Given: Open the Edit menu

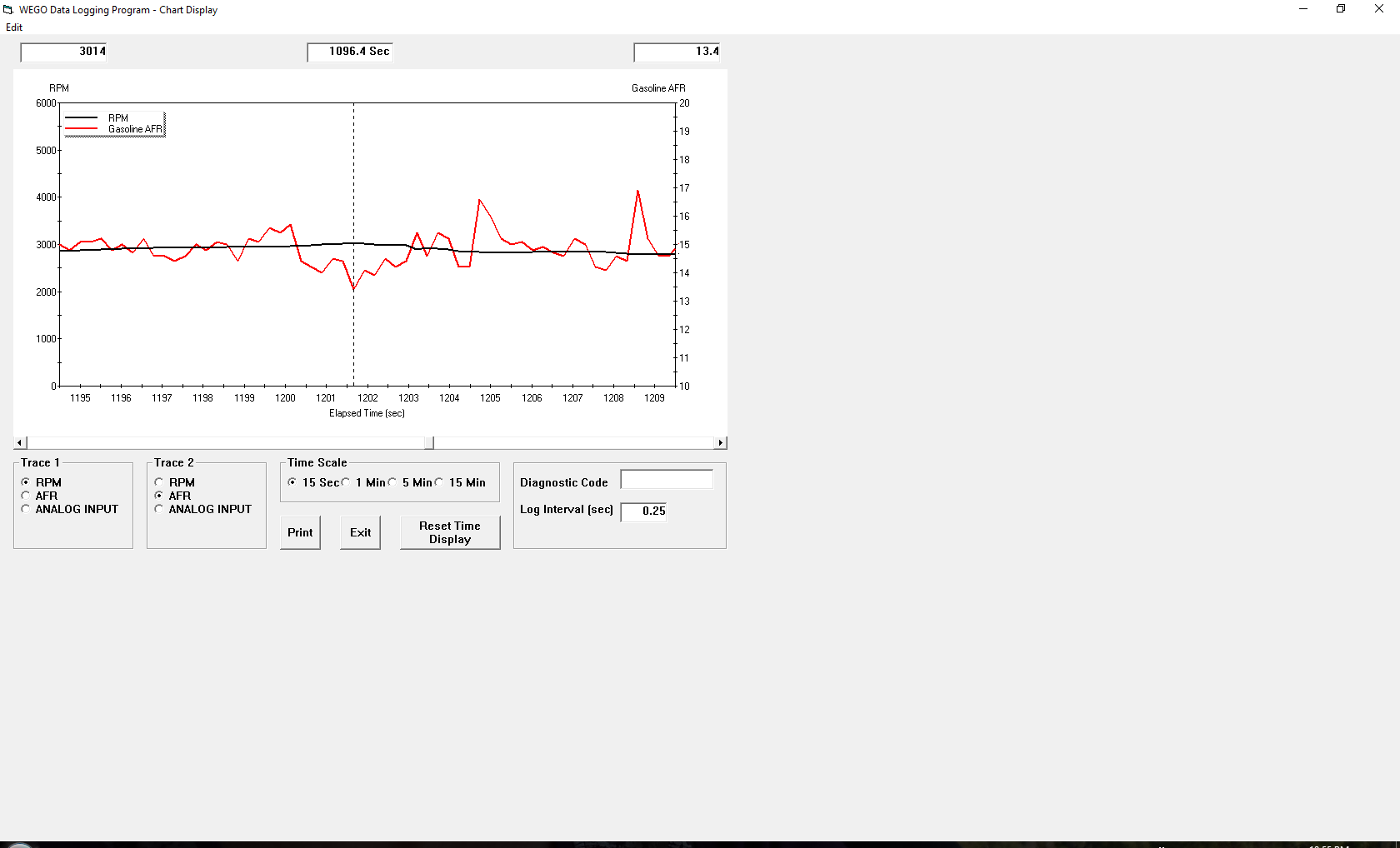Looking at the screenshot, I should [14, 27].
